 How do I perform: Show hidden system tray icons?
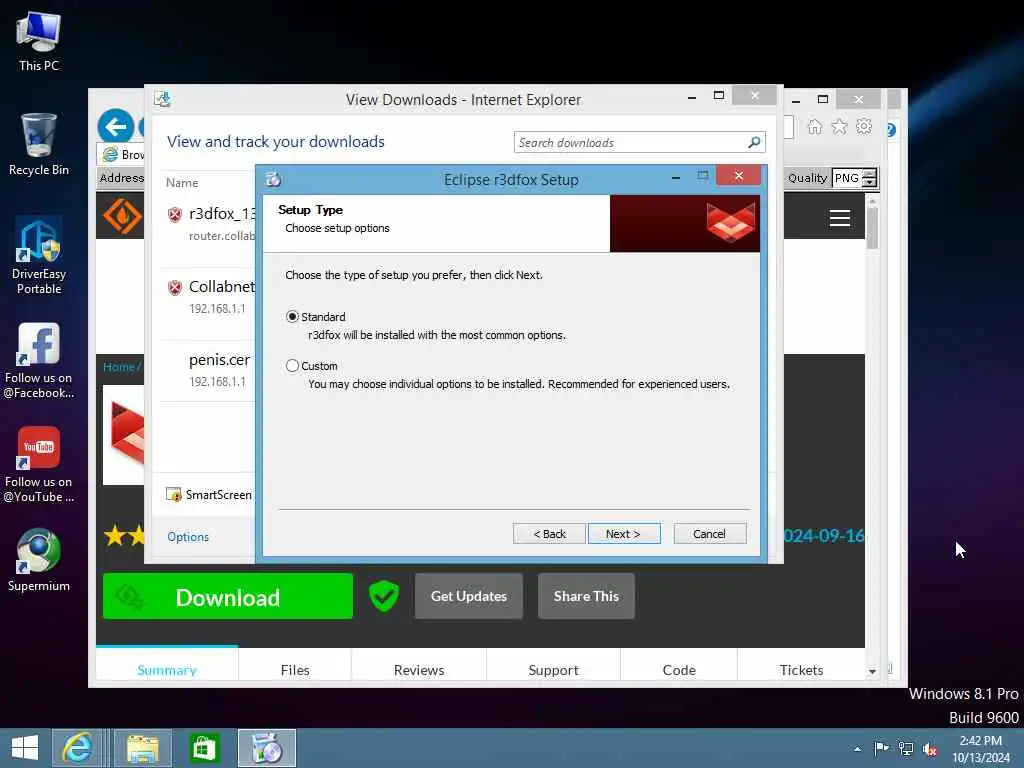point(857,749)
